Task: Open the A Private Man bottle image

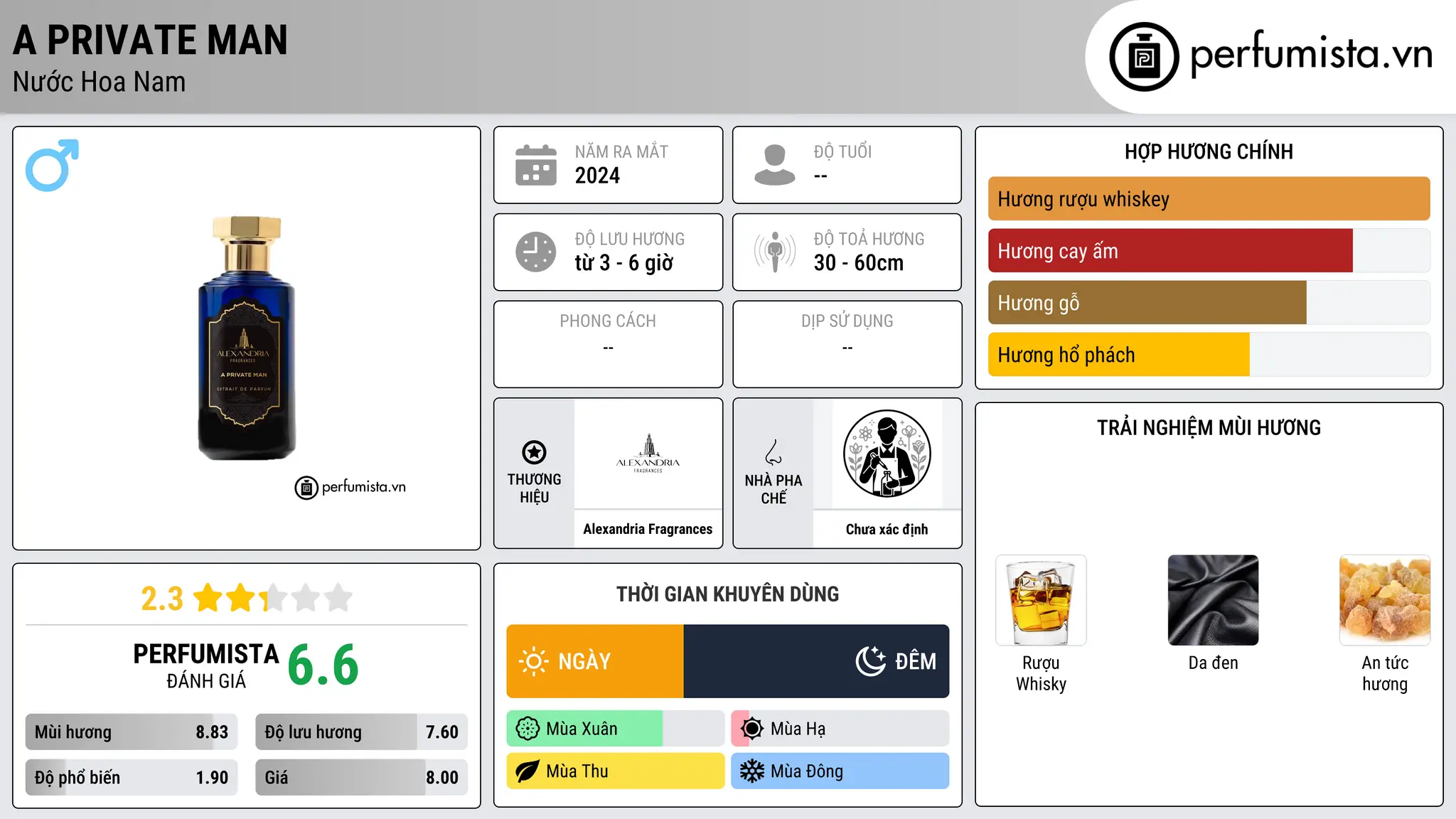Action: 247,338
